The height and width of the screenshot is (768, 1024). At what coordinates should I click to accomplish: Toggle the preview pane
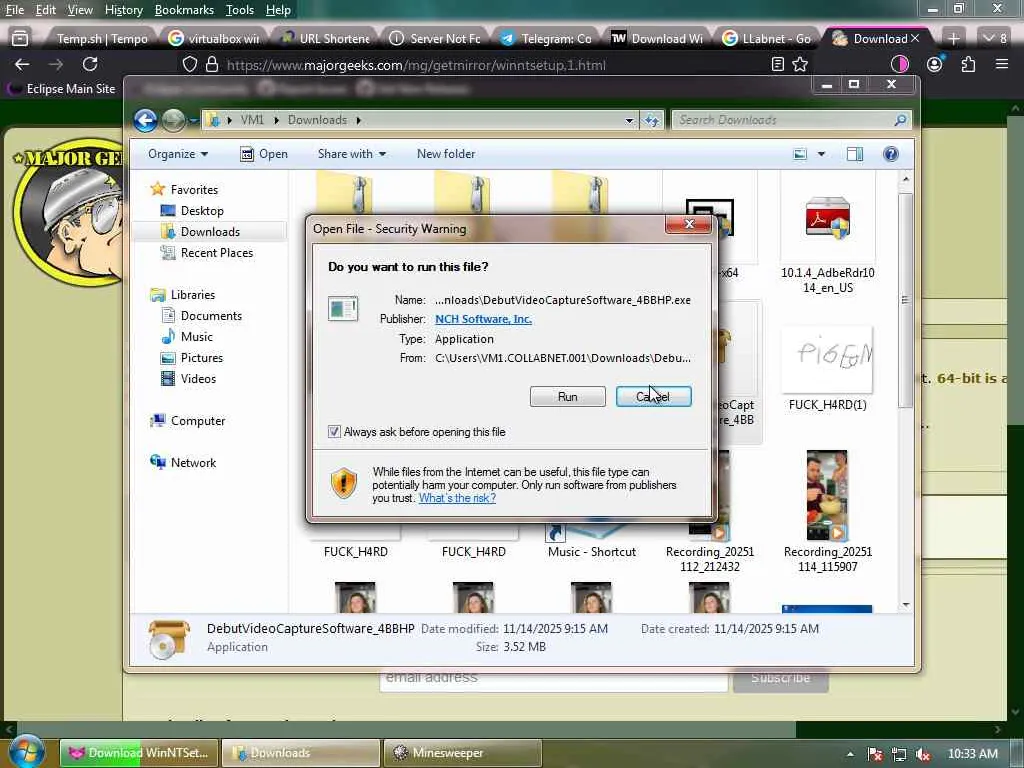[x=855, y=154]
